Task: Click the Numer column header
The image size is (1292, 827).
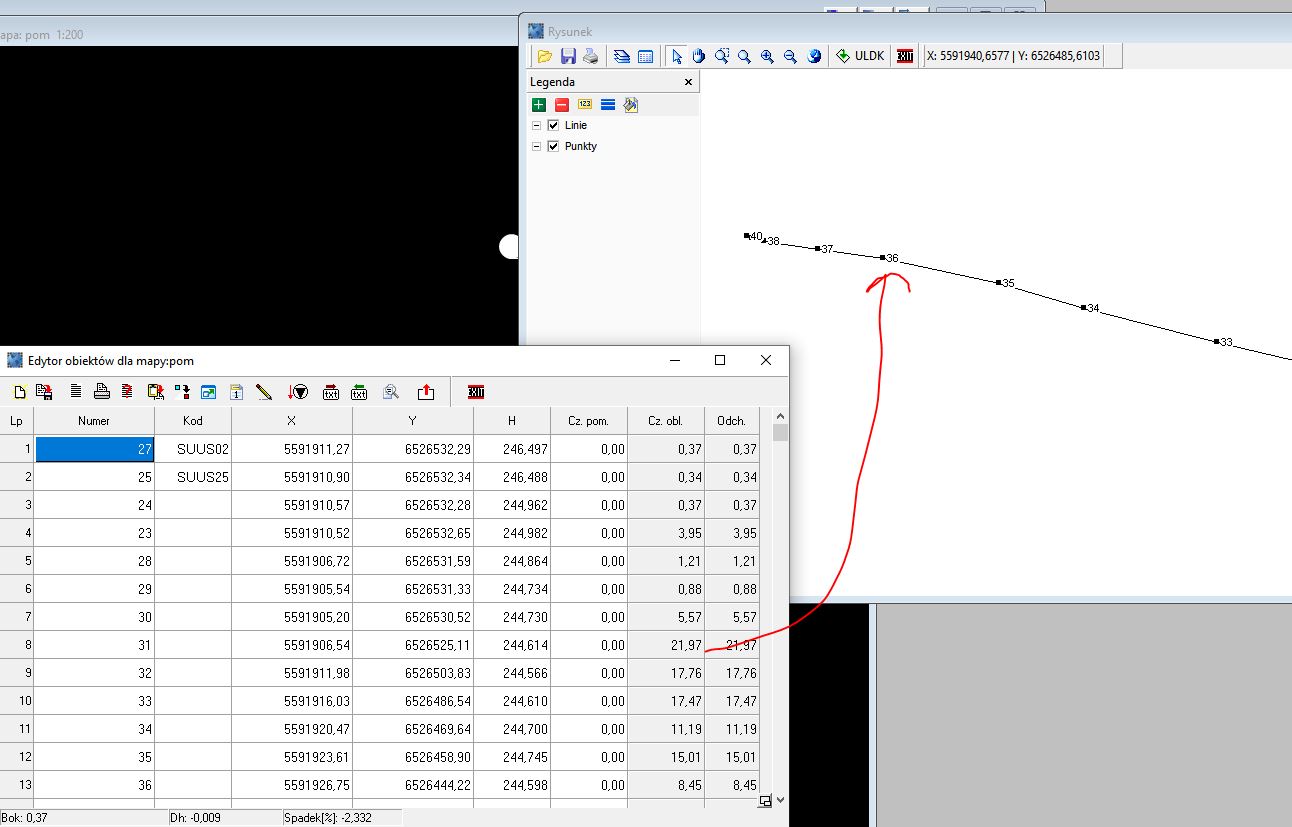Action: (x=94, y=421)
